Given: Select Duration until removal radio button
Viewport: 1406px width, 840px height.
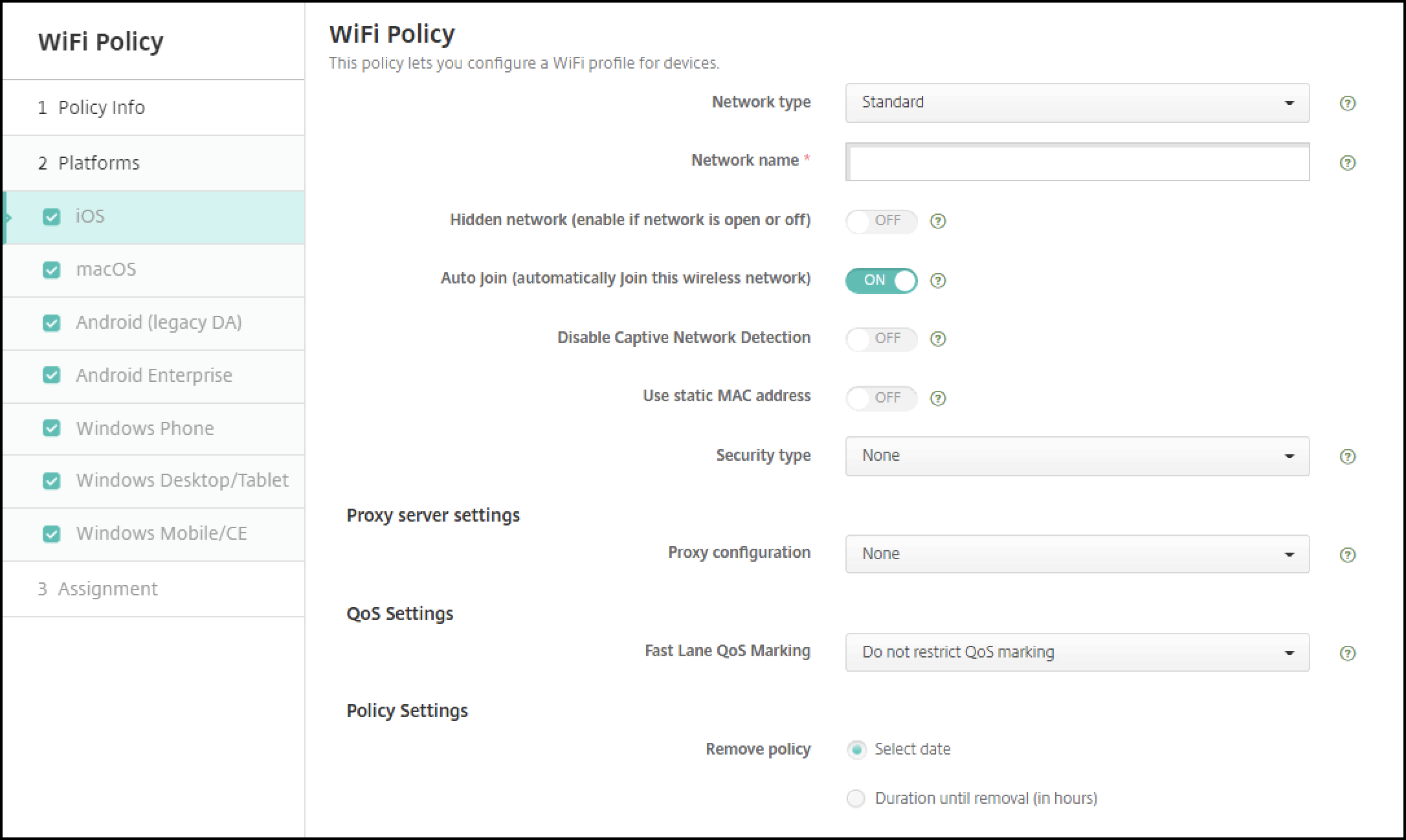Looking at the screenshot, I should point(856,799).
